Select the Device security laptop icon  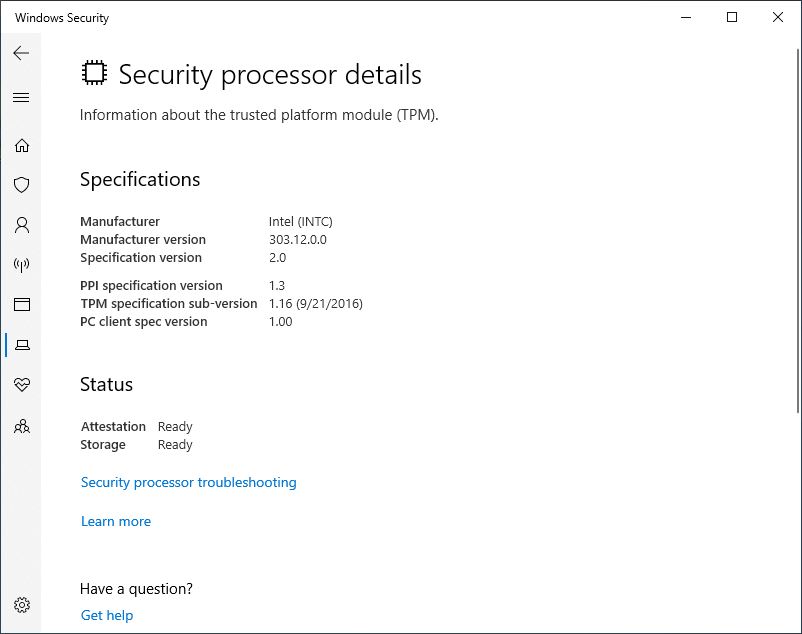(x=22, y=345)
